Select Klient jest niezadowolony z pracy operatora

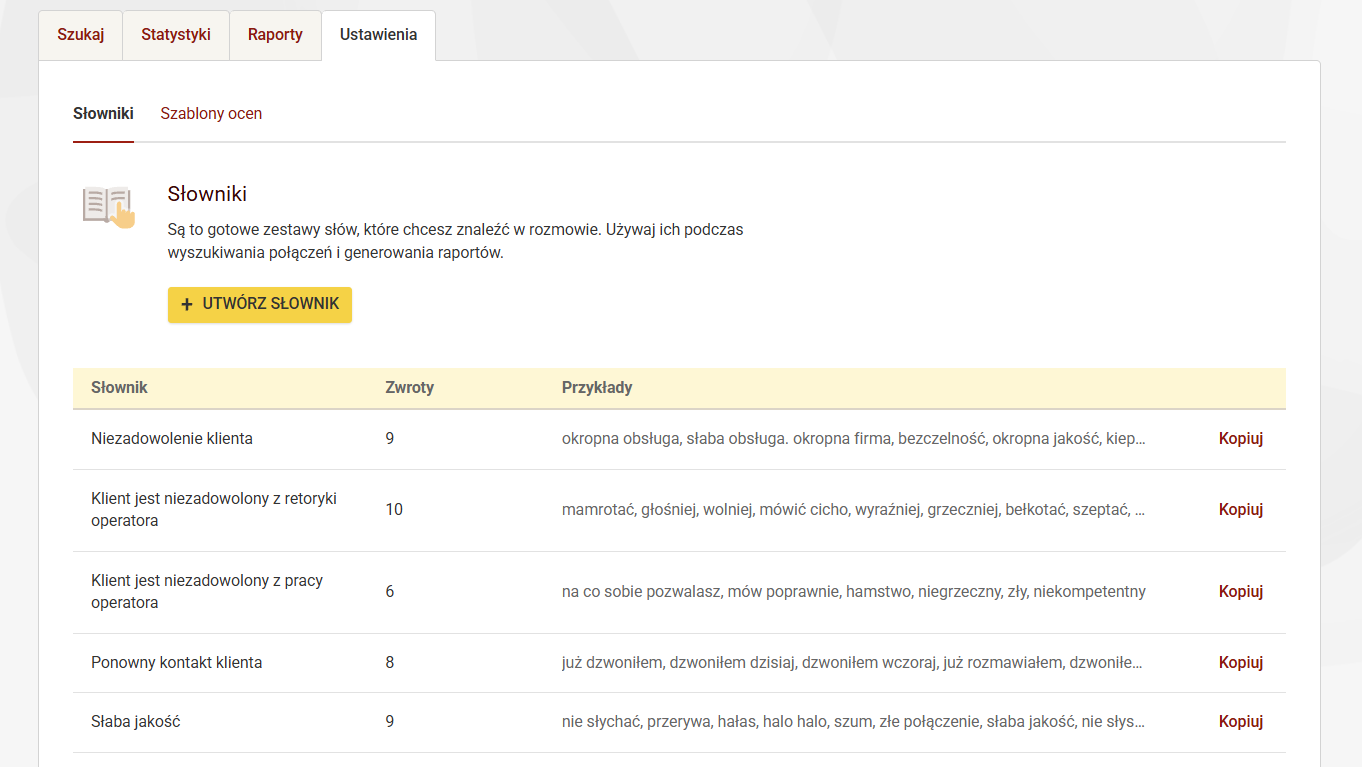tap(207, 592)
